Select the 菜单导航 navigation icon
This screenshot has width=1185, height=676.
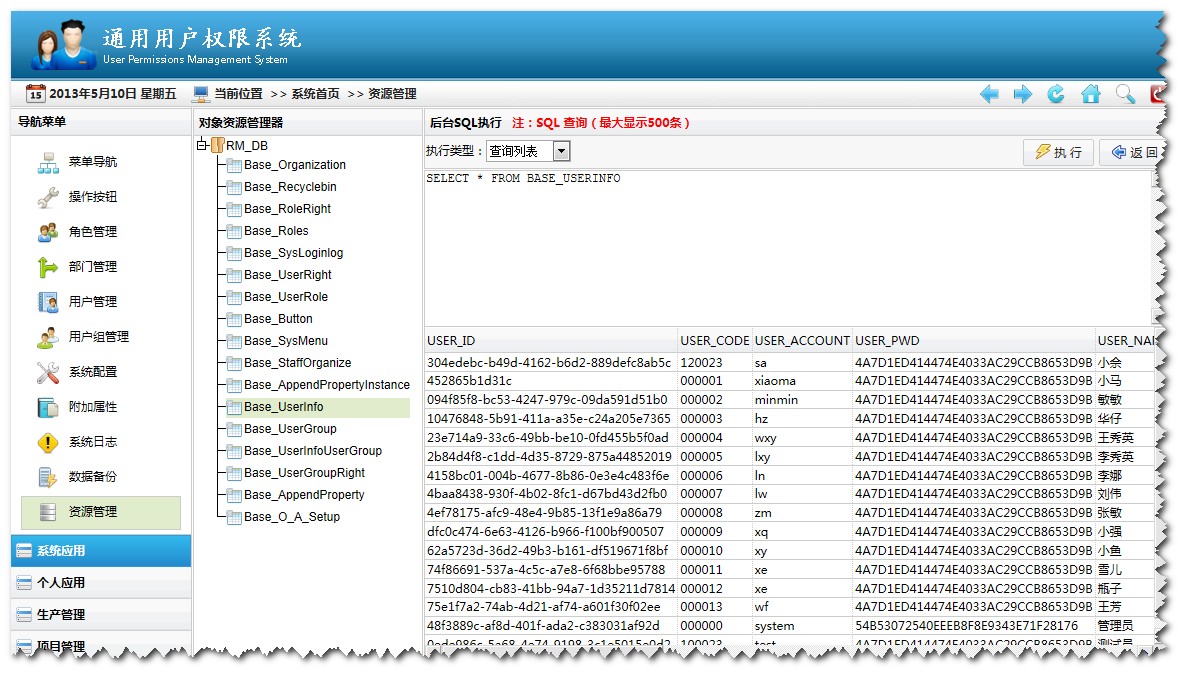coord(48,161)
